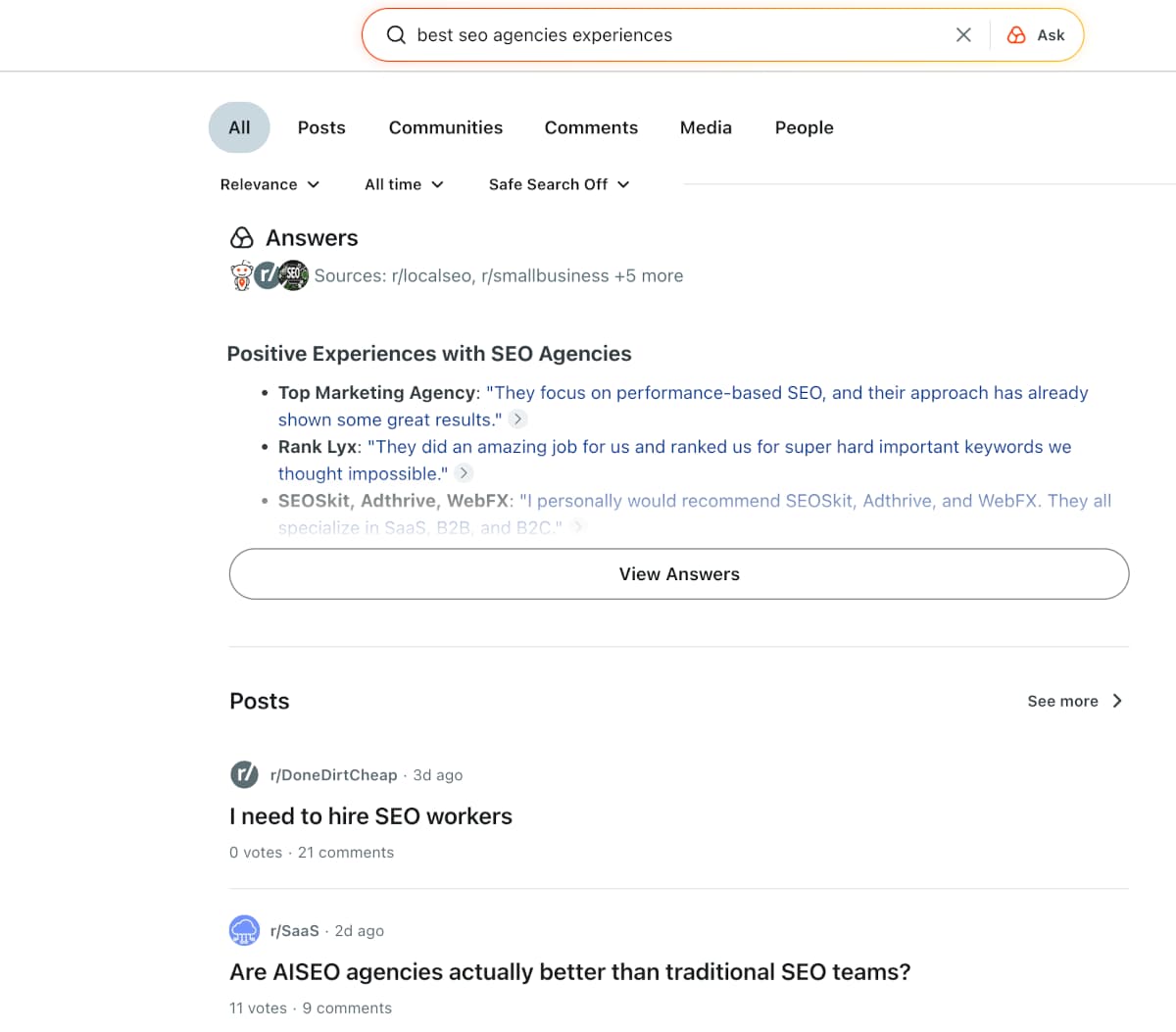Expand the Rank Lyx quote chevron
The image size is (1176, 1032).
click(464, 472)
